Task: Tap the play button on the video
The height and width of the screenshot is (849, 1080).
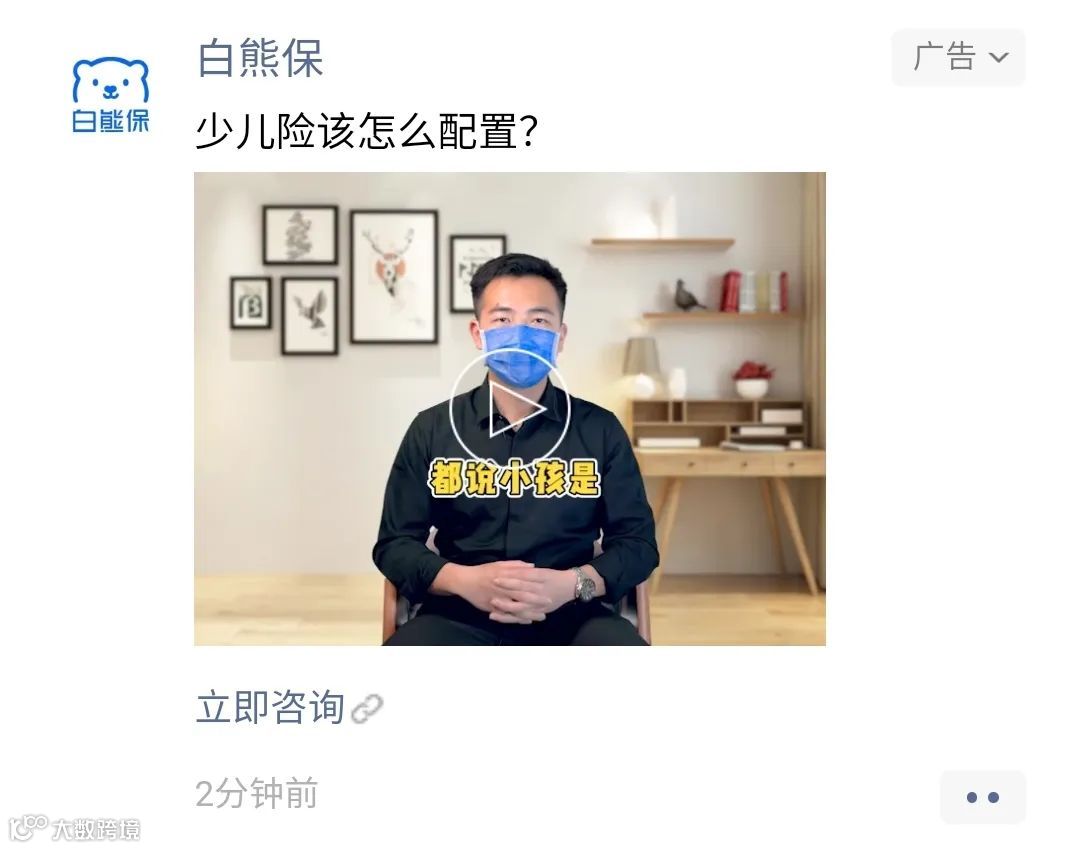Action: [510, 409]
